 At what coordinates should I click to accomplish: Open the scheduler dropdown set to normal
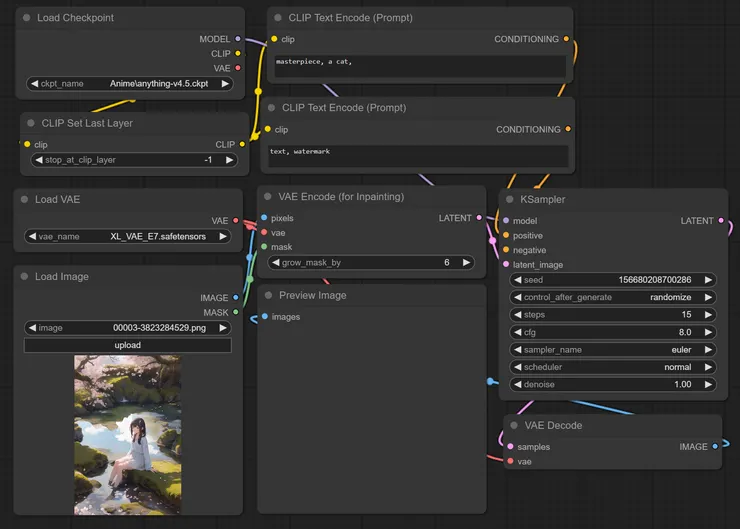pyautogui.click(x=613, y=367)
